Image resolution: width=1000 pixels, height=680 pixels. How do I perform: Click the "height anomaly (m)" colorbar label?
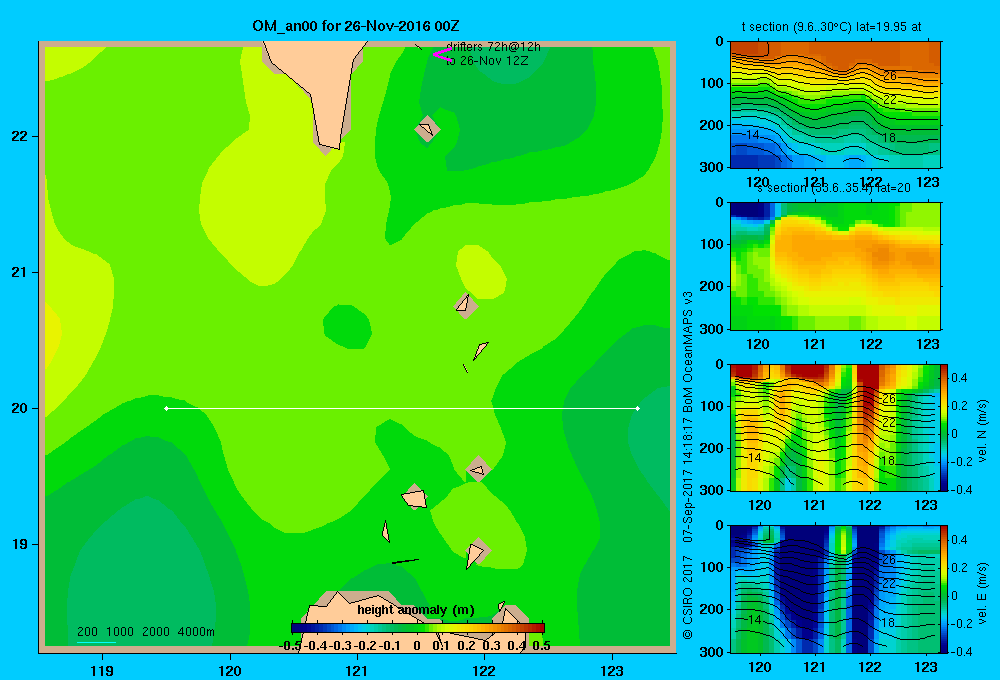coord(416,610)
